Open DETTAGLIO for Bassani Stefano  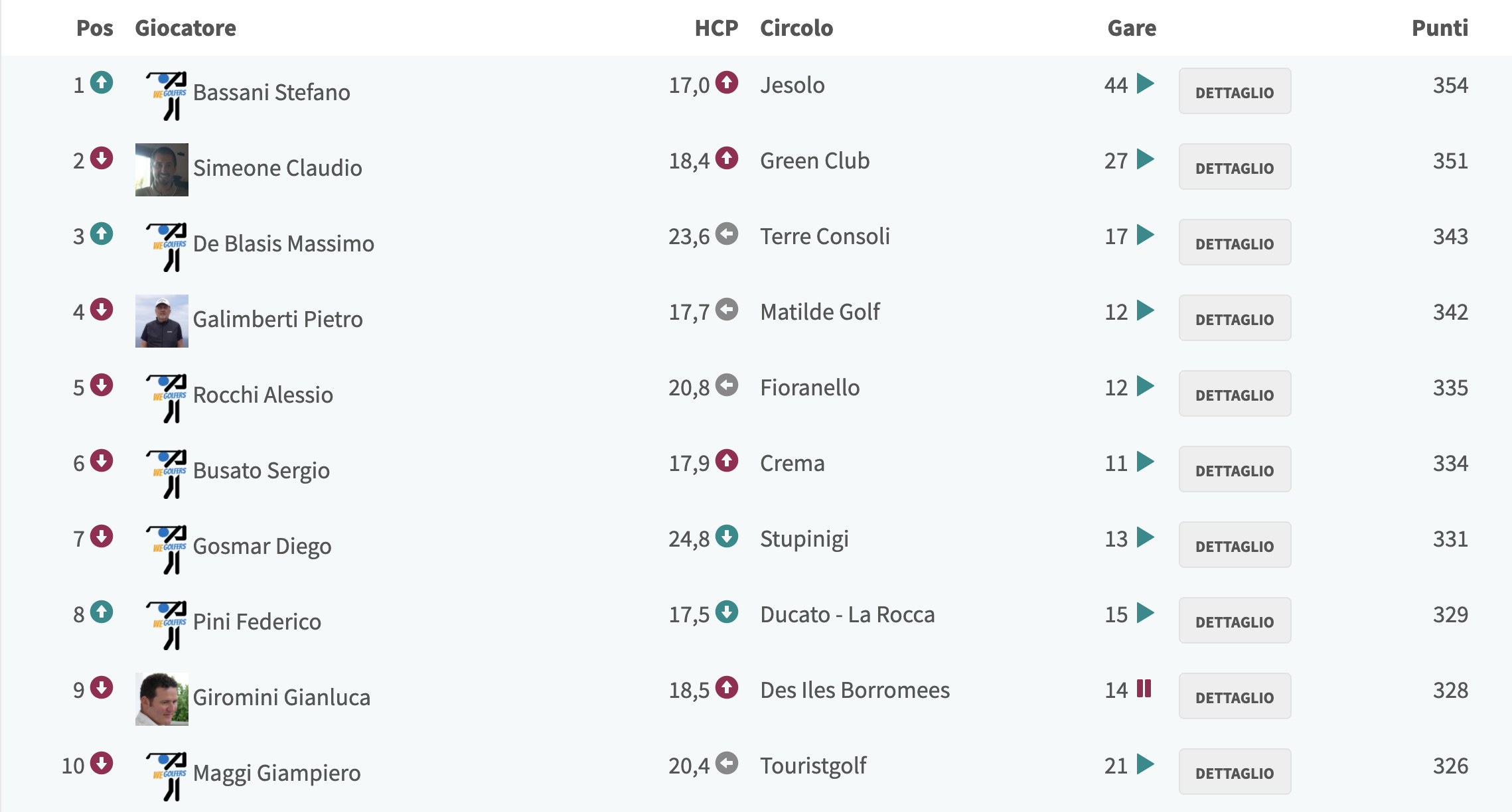[1235, 92]
